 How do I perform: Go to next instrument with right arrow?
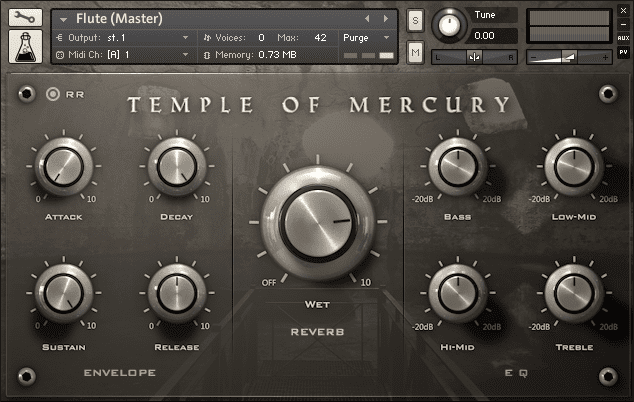(x=386, y=19)
